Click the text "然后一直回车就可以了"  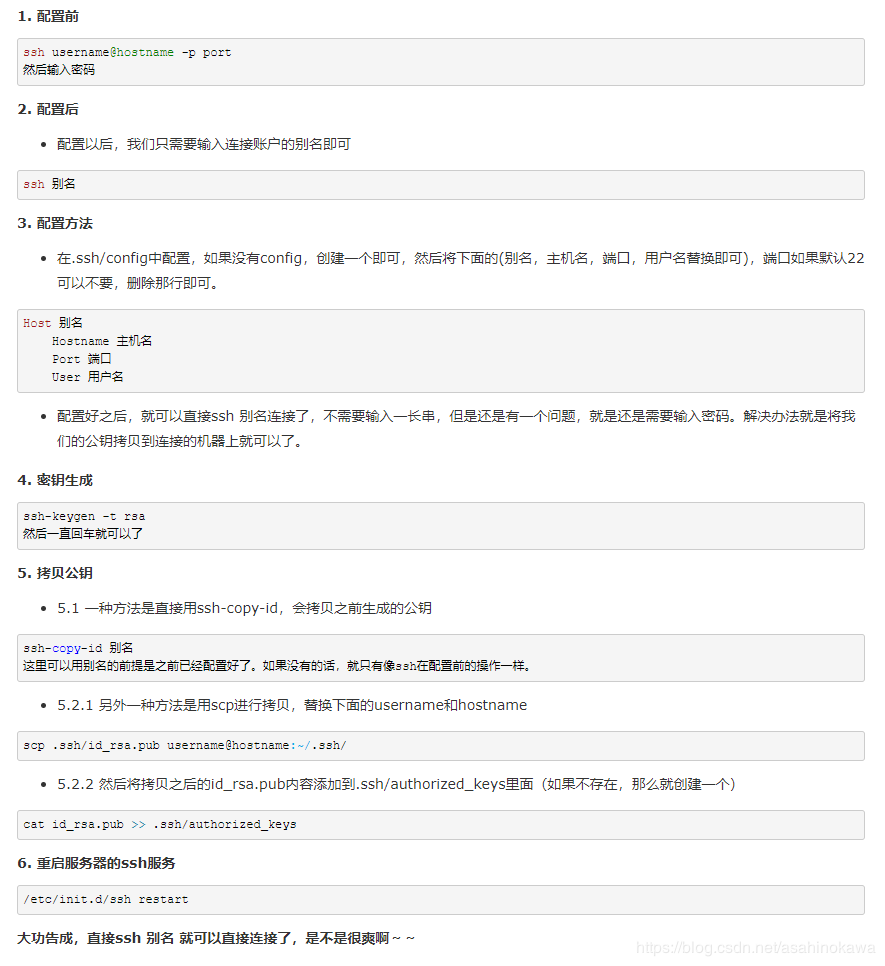(x=83, y=534)
